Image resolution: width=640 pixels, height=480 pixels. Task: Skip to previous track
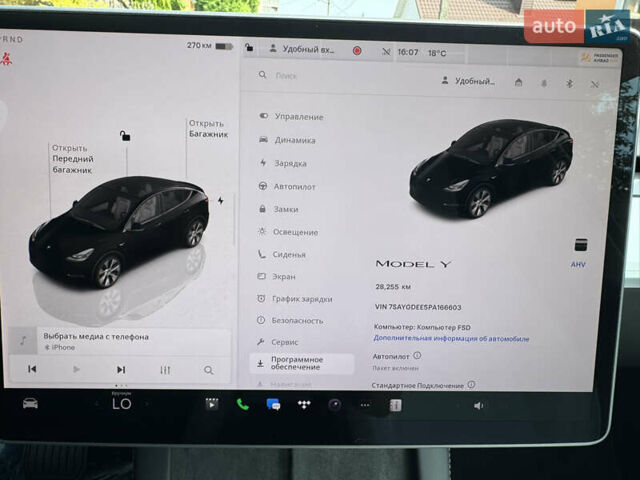(x=32, y=369)
